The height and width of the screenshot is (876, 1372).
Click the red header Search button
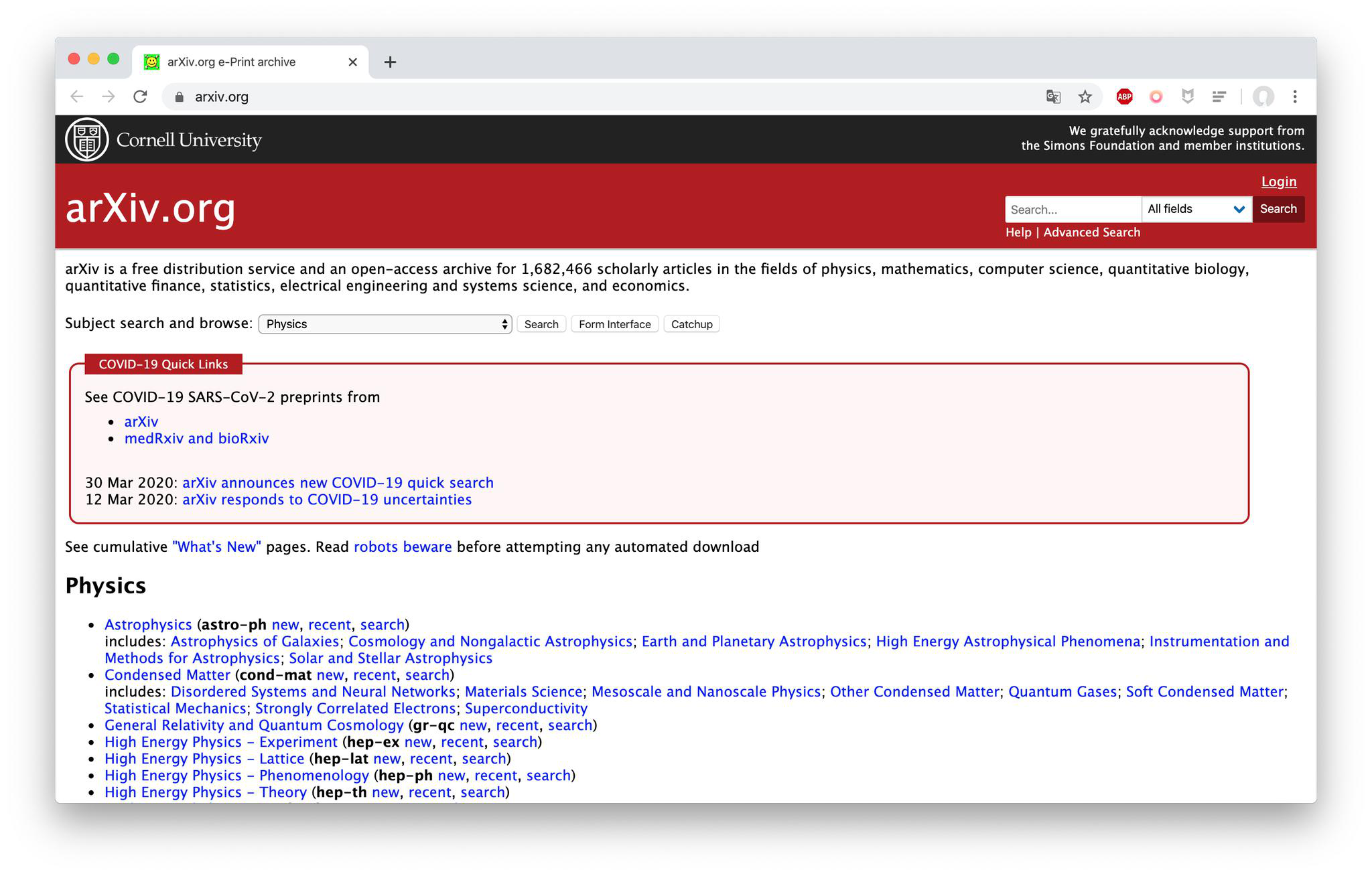(x=1278, y=209)
